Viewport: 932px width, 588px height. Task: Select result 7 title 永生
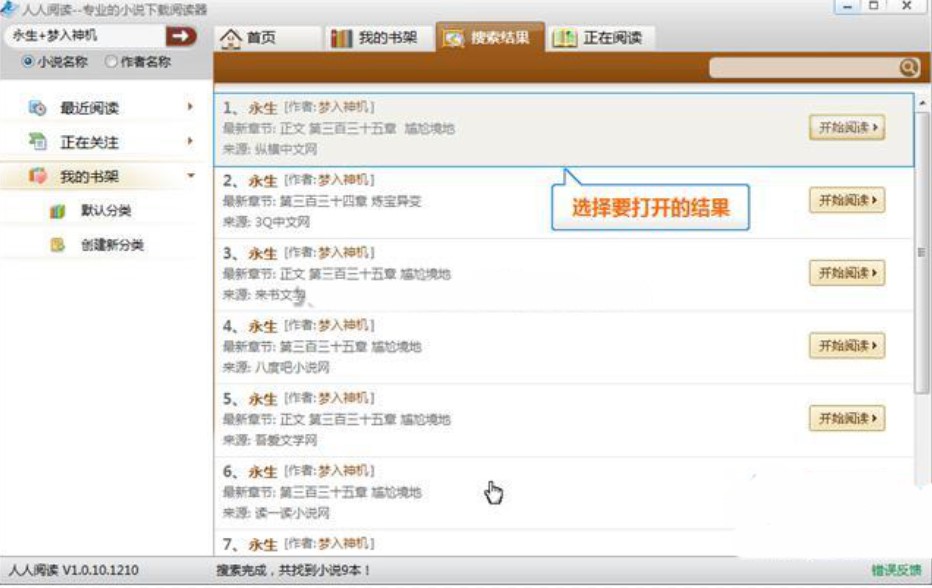point(263,545)
